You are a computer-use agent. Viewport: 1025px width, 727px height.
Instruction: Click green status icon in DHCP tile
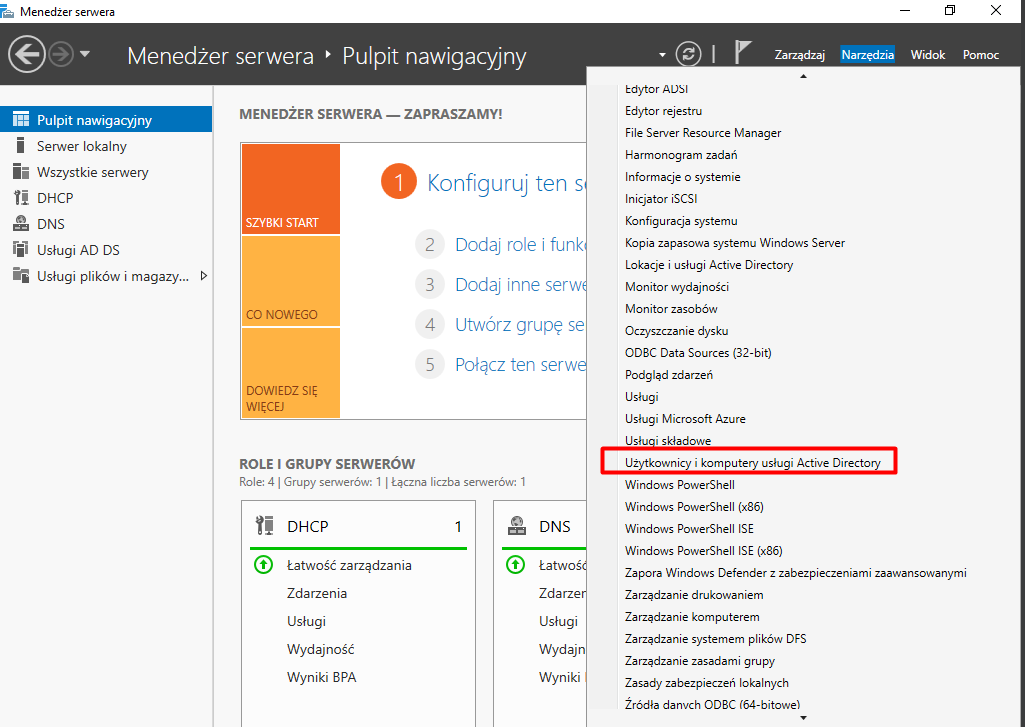click(x=264, y=565)
